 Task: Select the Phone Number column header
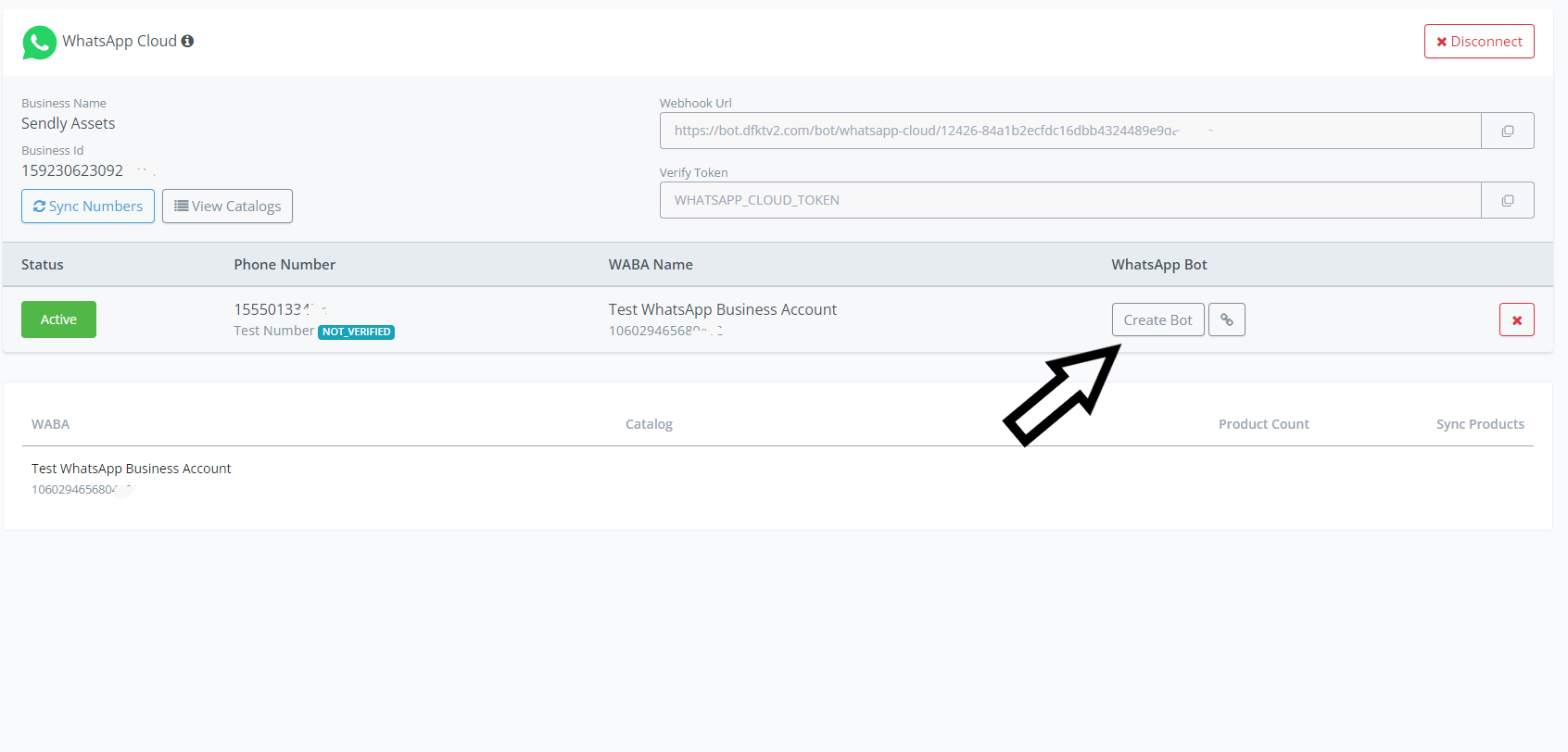tap(285, 265)
